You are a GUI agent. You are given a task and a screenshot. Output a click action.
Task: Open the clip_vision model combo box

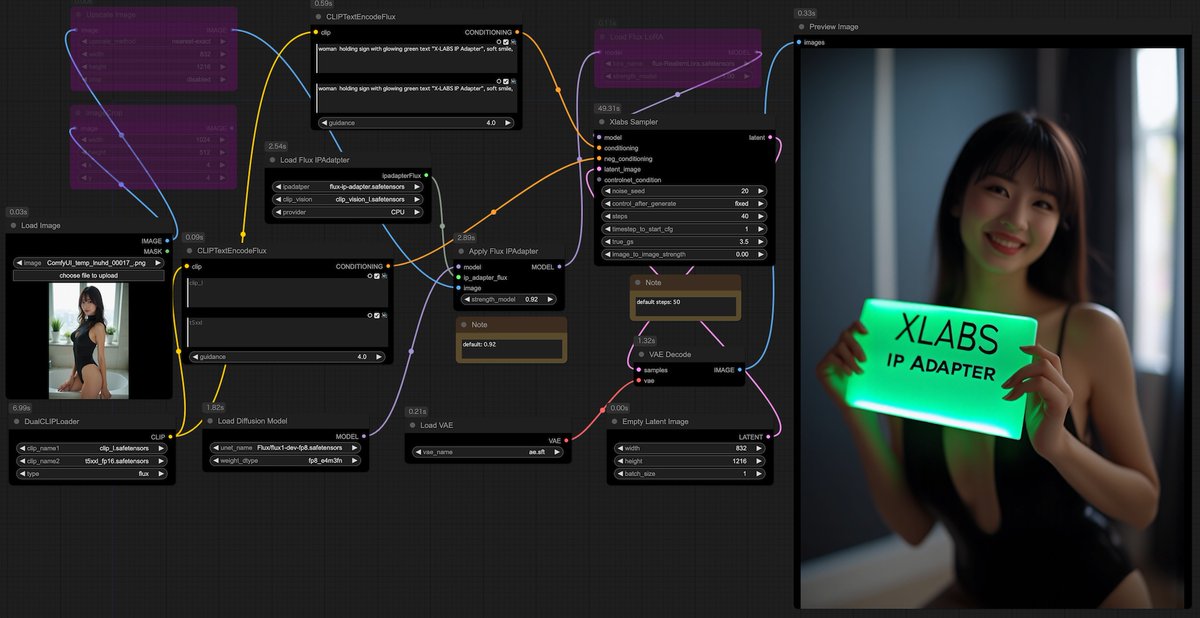tap(348, 199)
